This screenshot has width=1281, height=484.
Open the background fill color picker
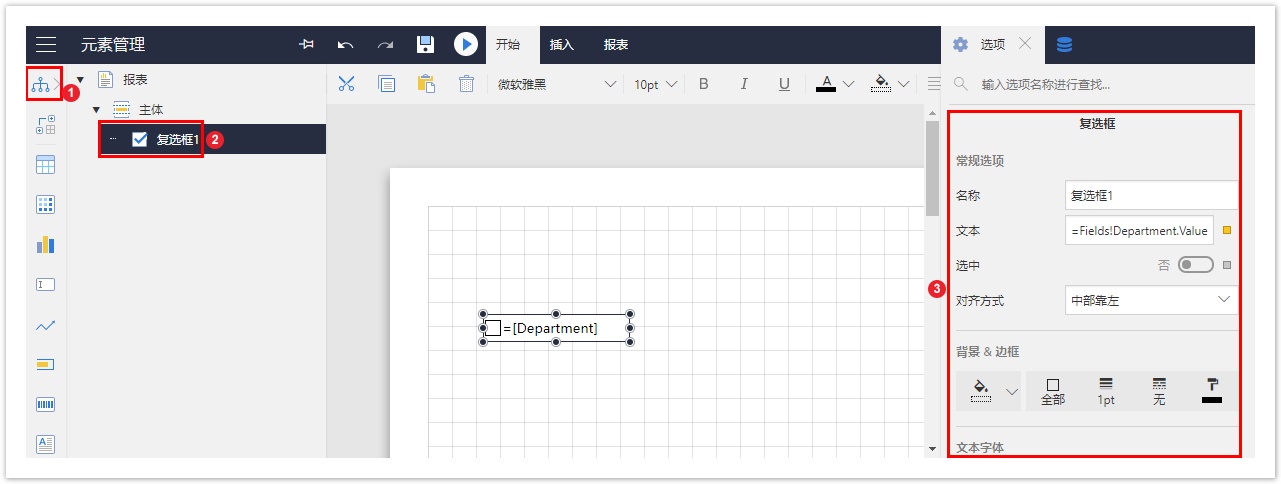981,390
